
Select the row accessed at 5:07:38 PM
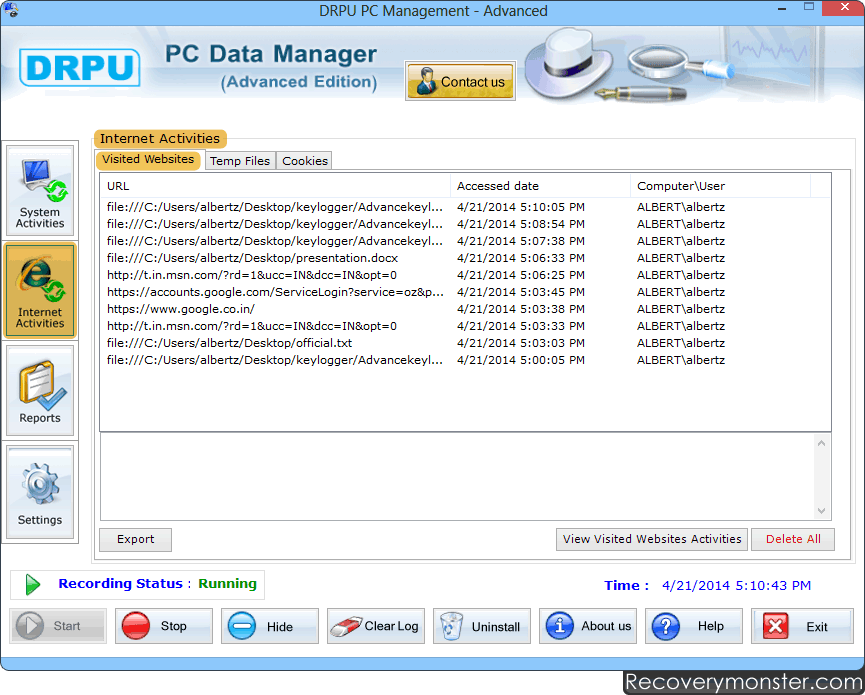click(x=465, y=242)
